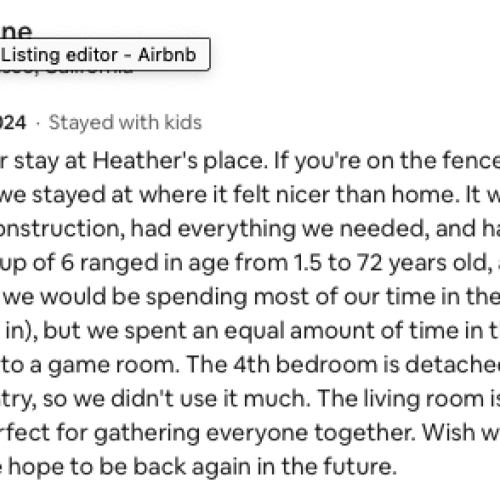Click the partially visible reviewer name heading
Viewport: 500px width, 500px height.
[16, 31]
